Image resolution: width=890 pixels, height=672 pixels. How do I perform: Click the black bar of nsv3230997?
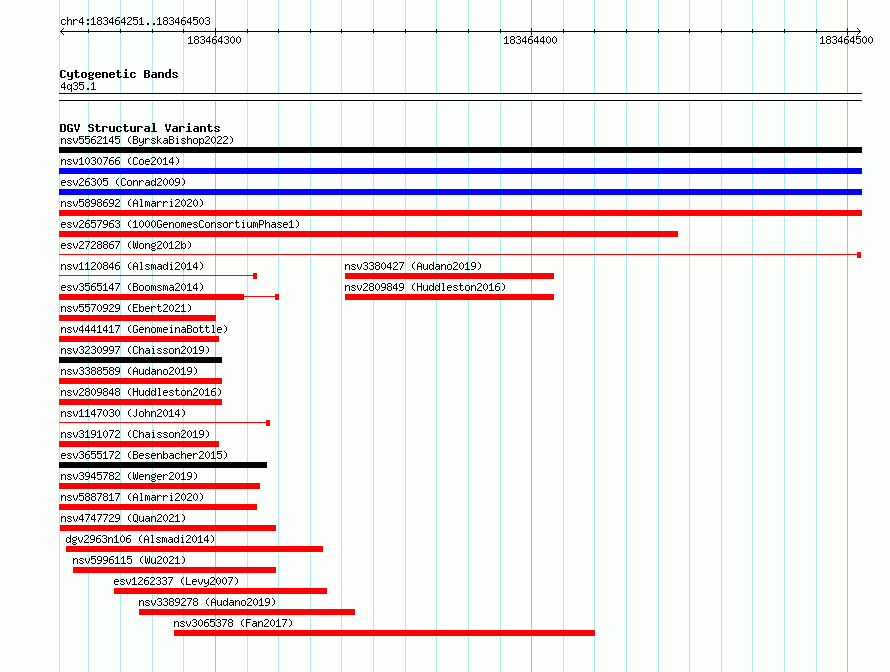pos(140,360)
